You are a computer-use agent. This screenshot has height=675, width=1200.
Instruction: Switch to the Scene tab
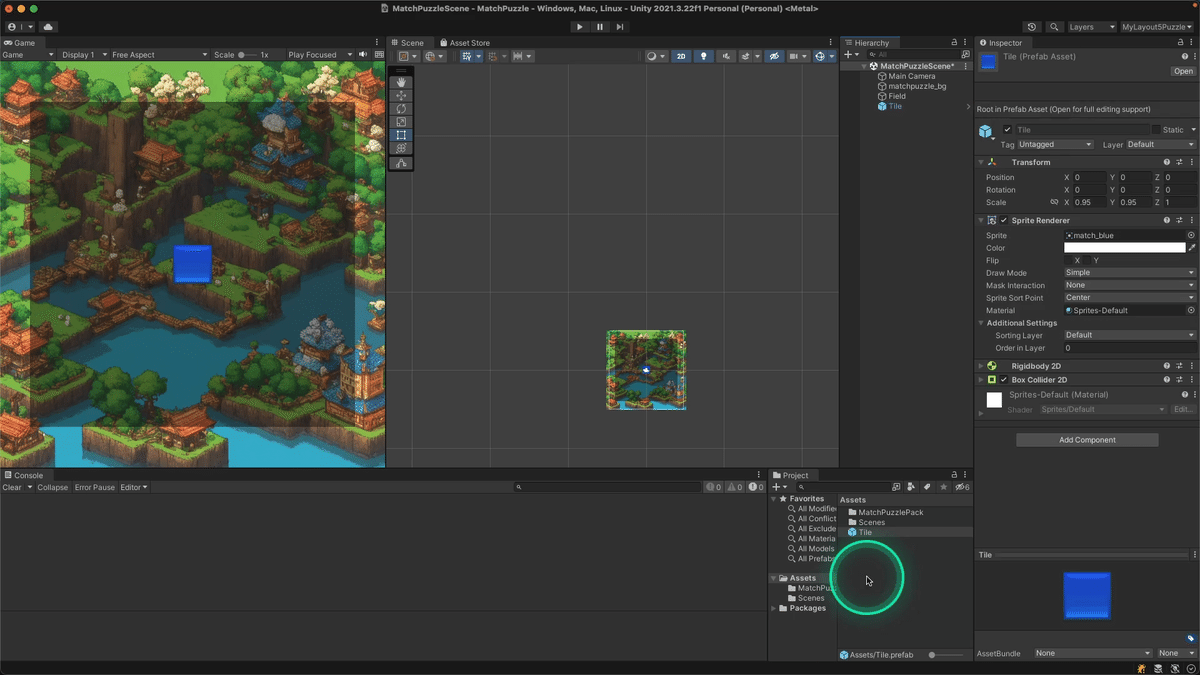point(407,43)
